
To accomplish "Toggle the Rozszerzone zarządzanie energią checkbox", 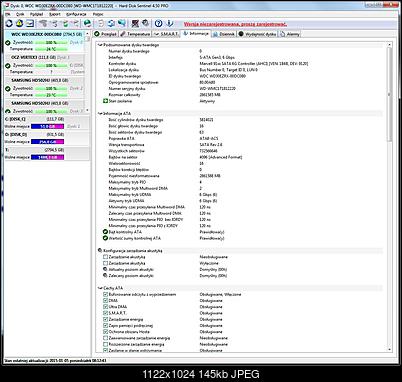I will [105, 344].
